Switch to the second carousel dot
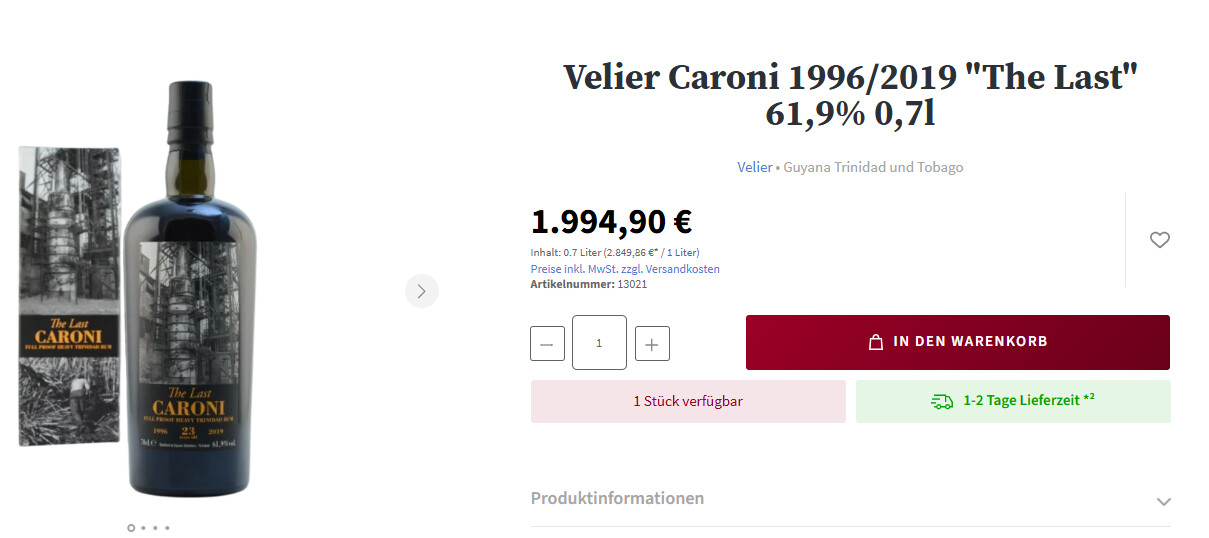Image resolution: width=1209 pixels, height=538 pixels. (143, 528)
